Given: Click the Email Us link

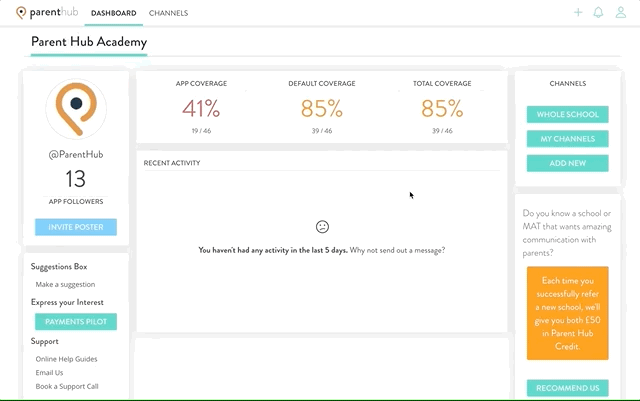Looking at the screenshot, I should point(49,372).
